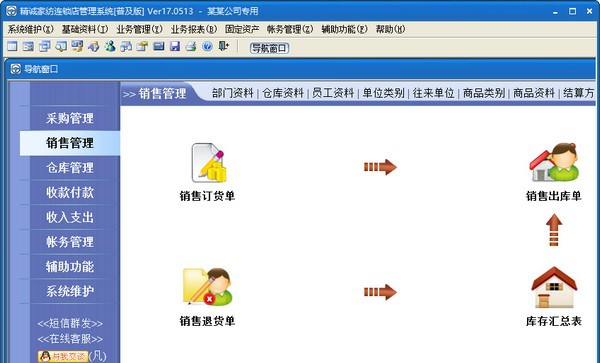
Task: Select 销售管理 in the sidebar
Action: pyautogui.click(x=70, y=143)
